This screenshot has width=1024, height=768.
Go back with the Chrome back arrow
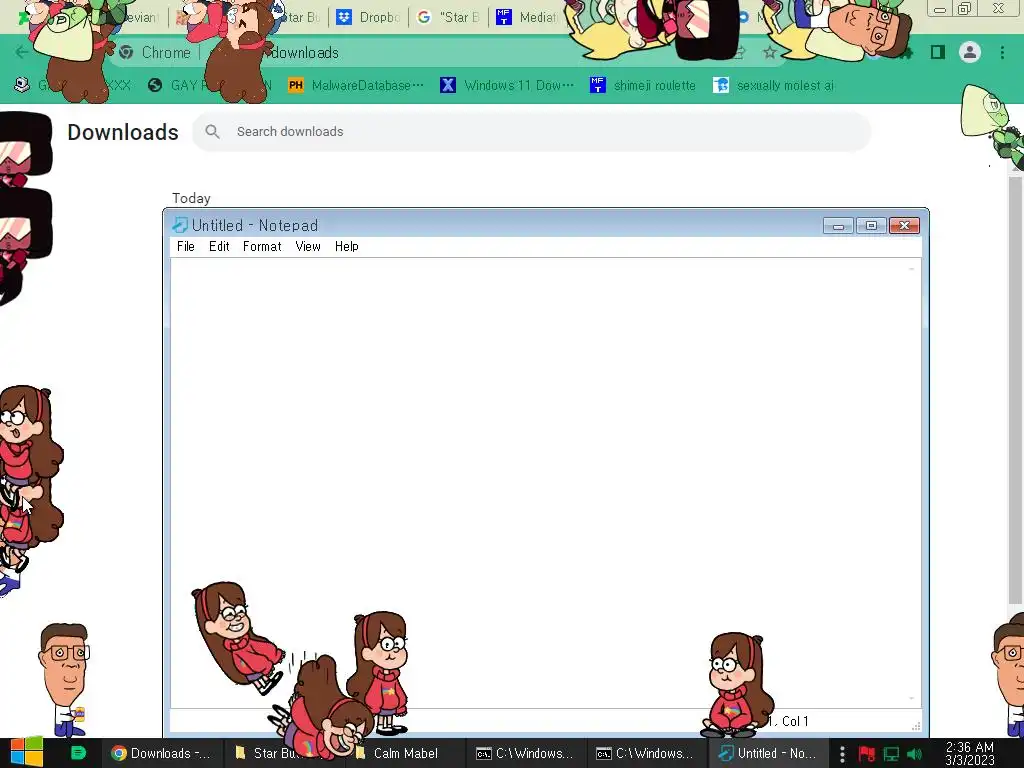(x=21, y=52)
